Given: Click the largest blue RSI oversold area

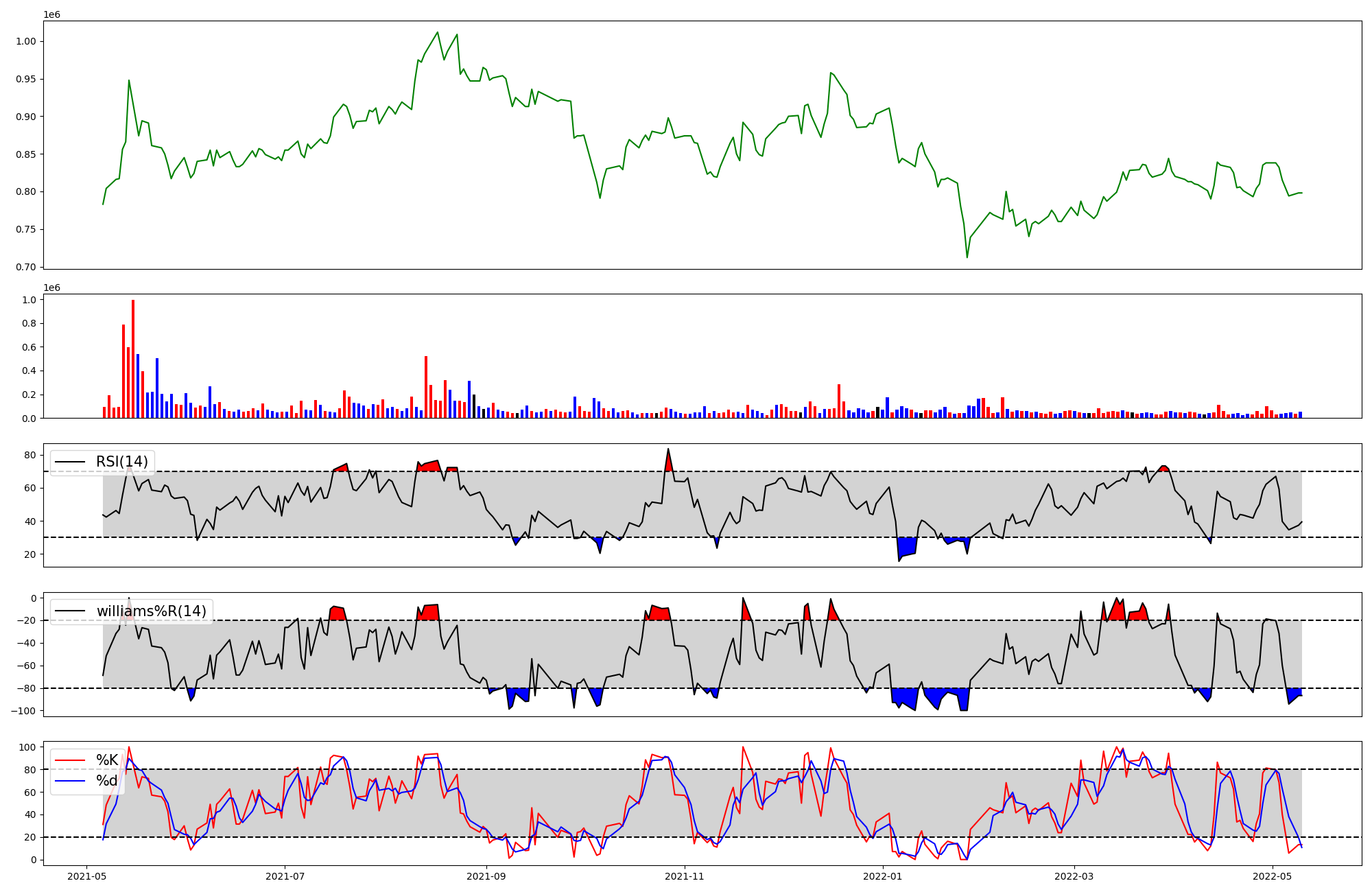Looking at the screenshot, I should tap(907, 546).
